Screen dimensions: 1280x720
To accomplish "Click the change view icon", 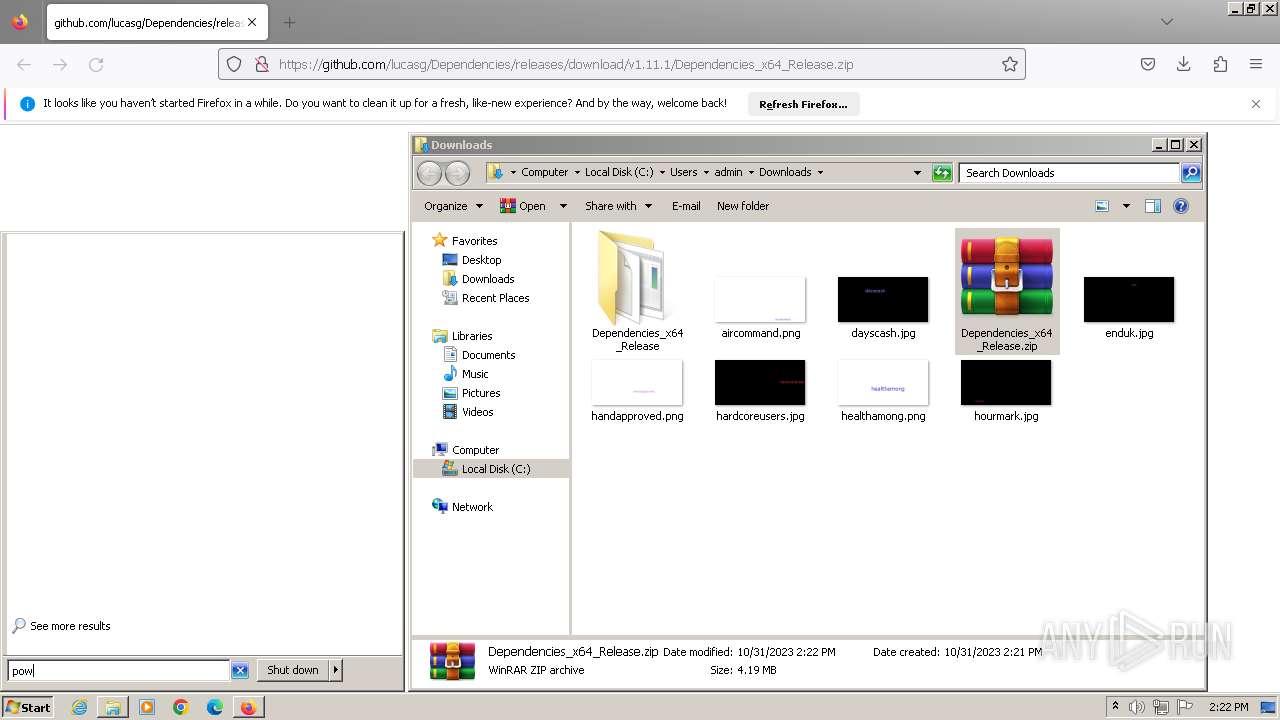I will coord(1102,206).
